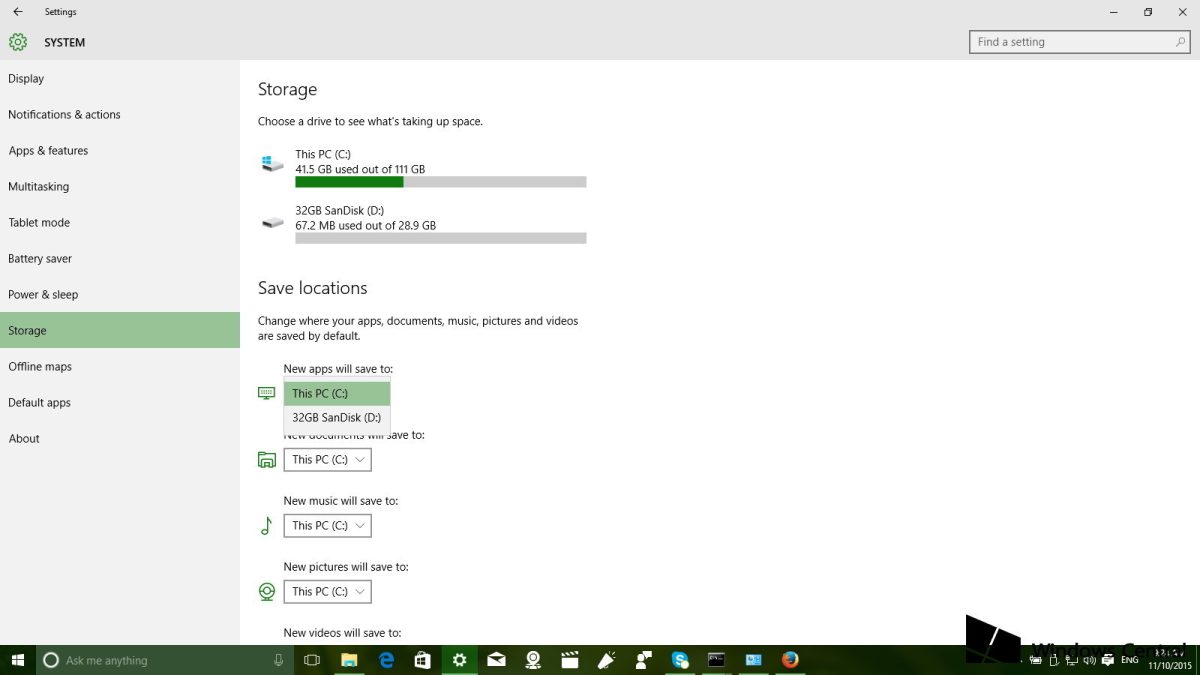Click the Settings gear icon in the header
This screenshot has width=1200, height=675.
(17, 42)
